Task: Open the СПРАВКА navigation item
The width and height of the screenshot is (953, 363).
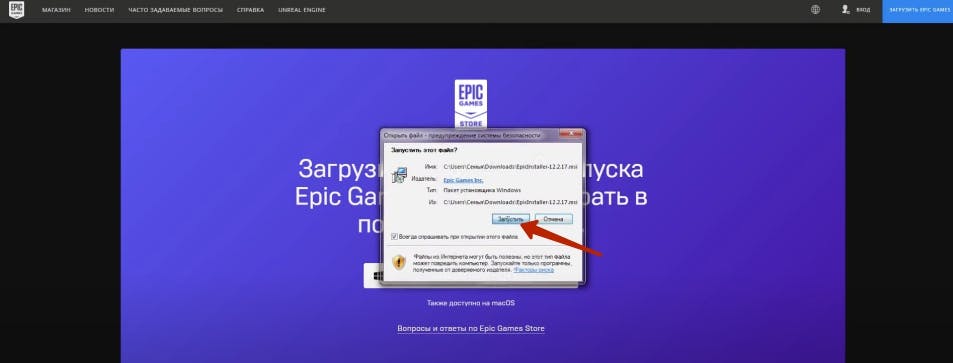Action: [x=250, y=10]
